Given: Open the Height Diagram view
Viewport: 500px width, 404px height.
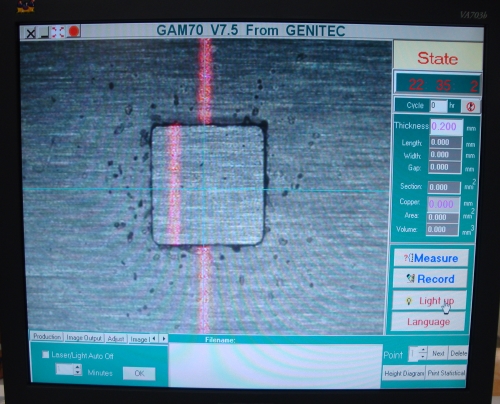Looking at the screenshot, I should point(404,373).
